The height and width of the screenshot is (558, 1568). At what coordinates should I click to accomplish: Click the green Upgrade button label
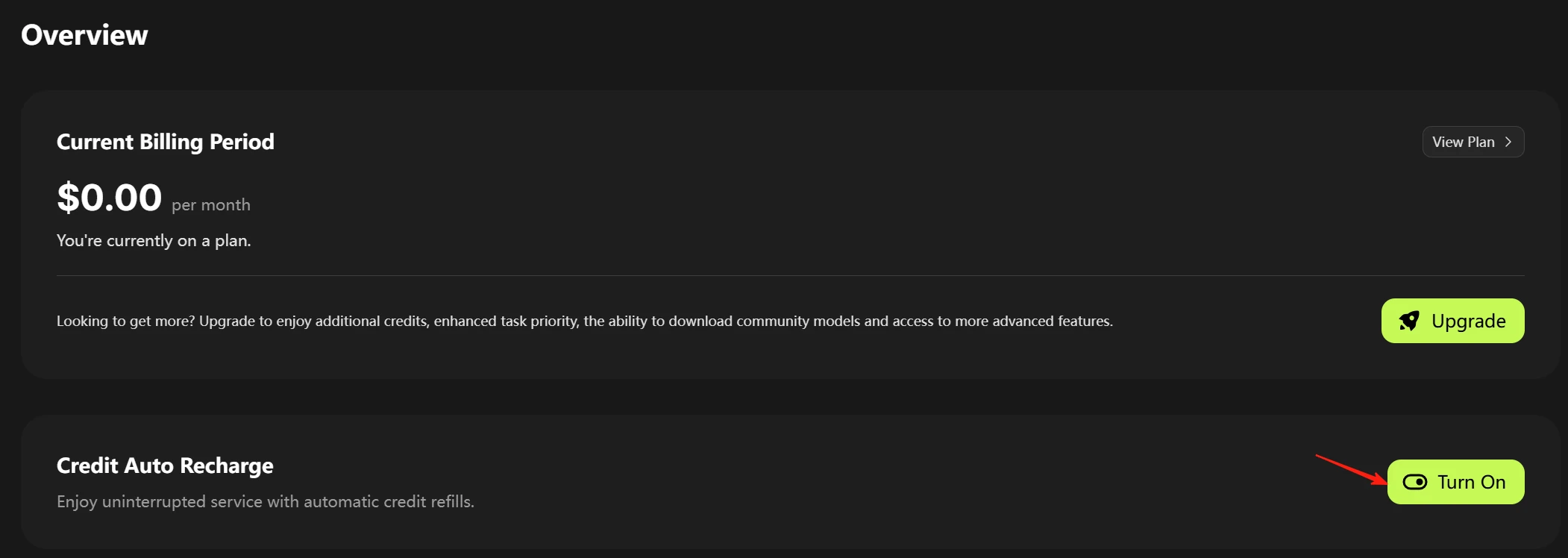[1469, 321]
